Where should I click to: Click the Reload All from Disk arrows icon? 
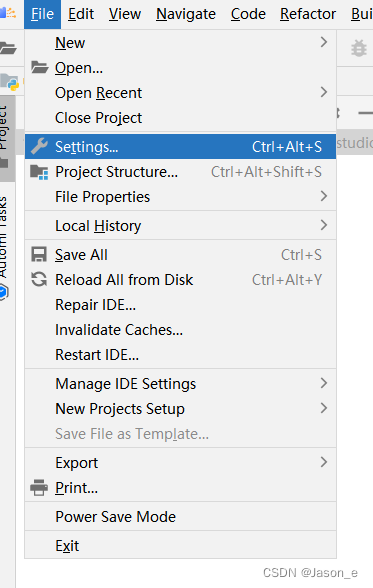pyautogui.click(x=39, y=279)
